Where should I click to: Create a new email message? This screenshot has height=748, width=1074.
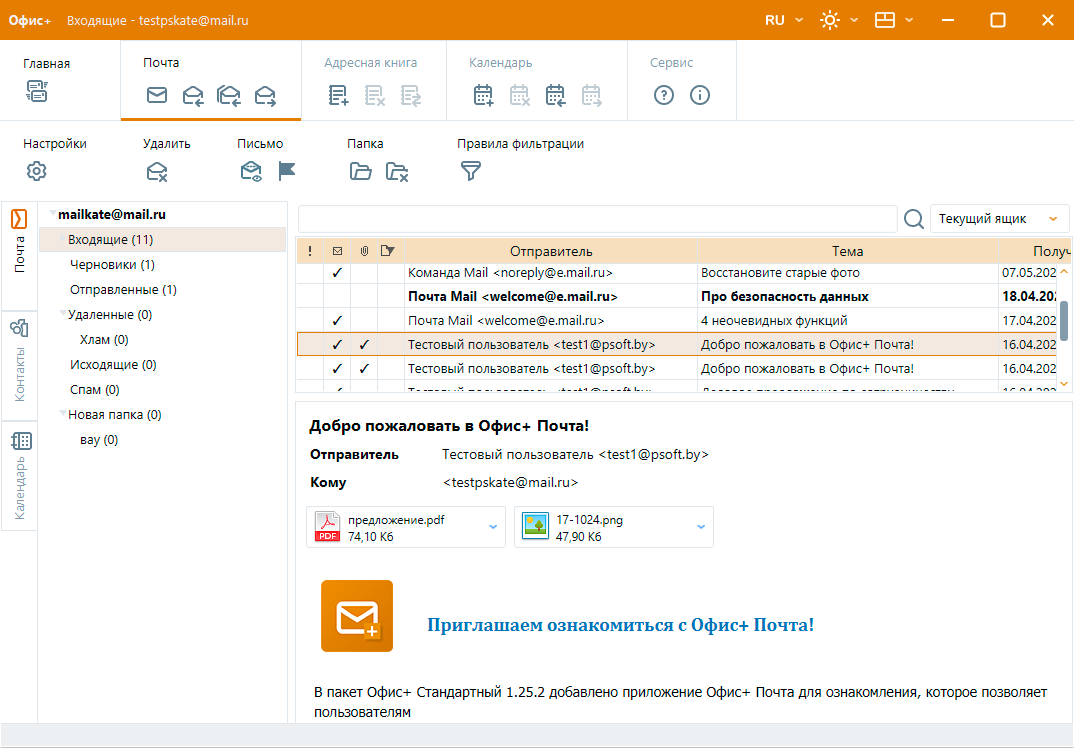coord(156,95)
